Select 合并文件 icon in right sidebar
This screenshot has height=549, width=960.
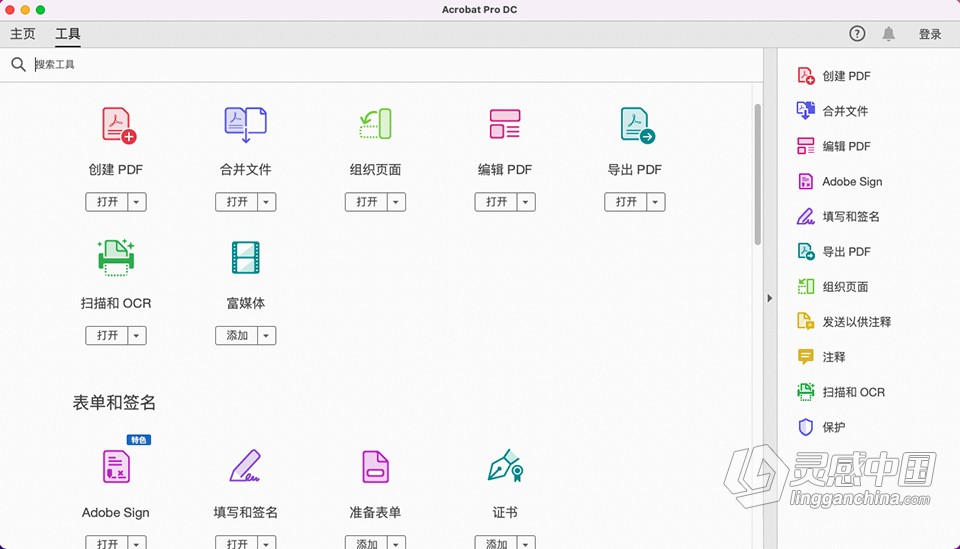pos(806,111)
